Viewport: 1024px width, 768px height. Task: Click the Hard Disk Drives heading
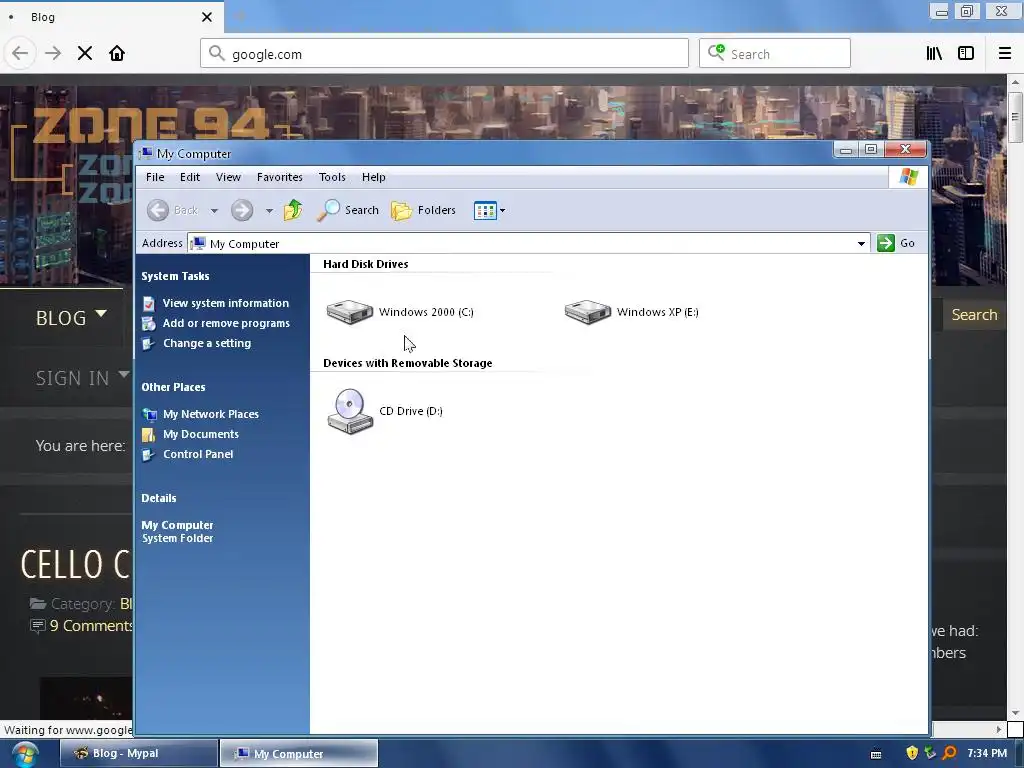pyautogui.click(x=366, y=264)
